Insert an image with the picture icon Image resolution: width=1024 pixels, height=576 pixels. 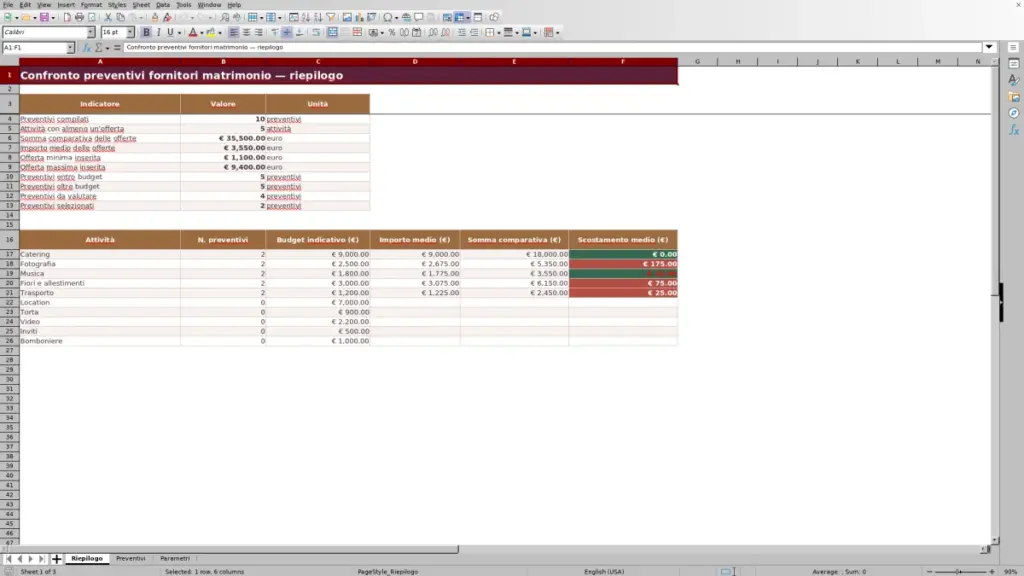[x=347, y=18]
